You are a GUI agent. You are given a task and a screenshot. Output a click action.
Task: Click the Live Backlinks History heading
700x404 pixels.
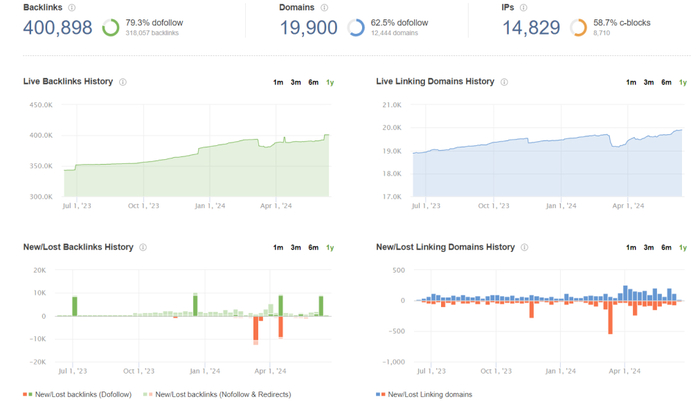(x=68, y=82)
